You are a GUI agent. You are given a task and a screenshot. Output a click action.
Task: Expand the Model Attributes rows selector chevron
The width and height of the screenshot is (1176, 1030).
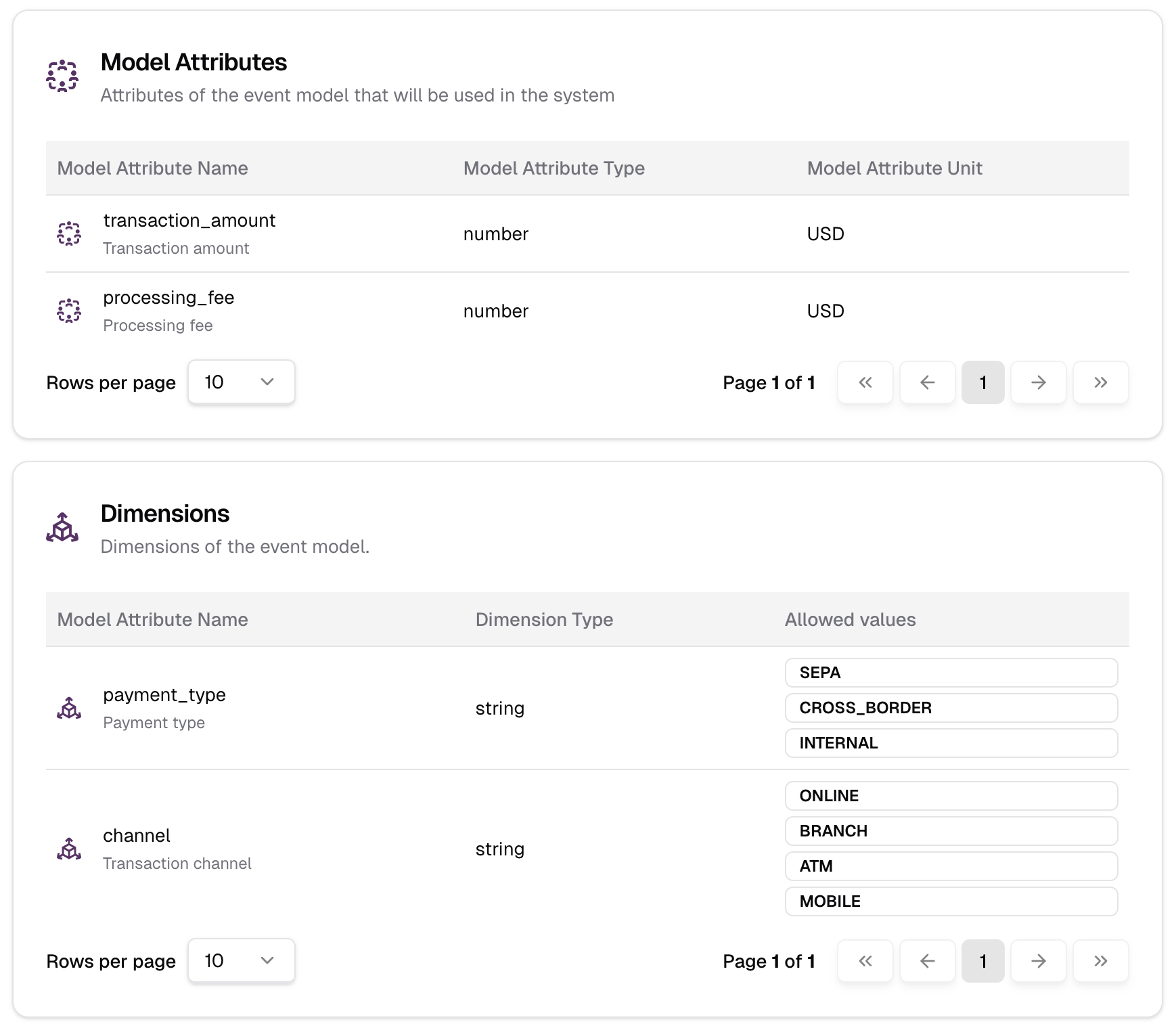click(267, 382)
